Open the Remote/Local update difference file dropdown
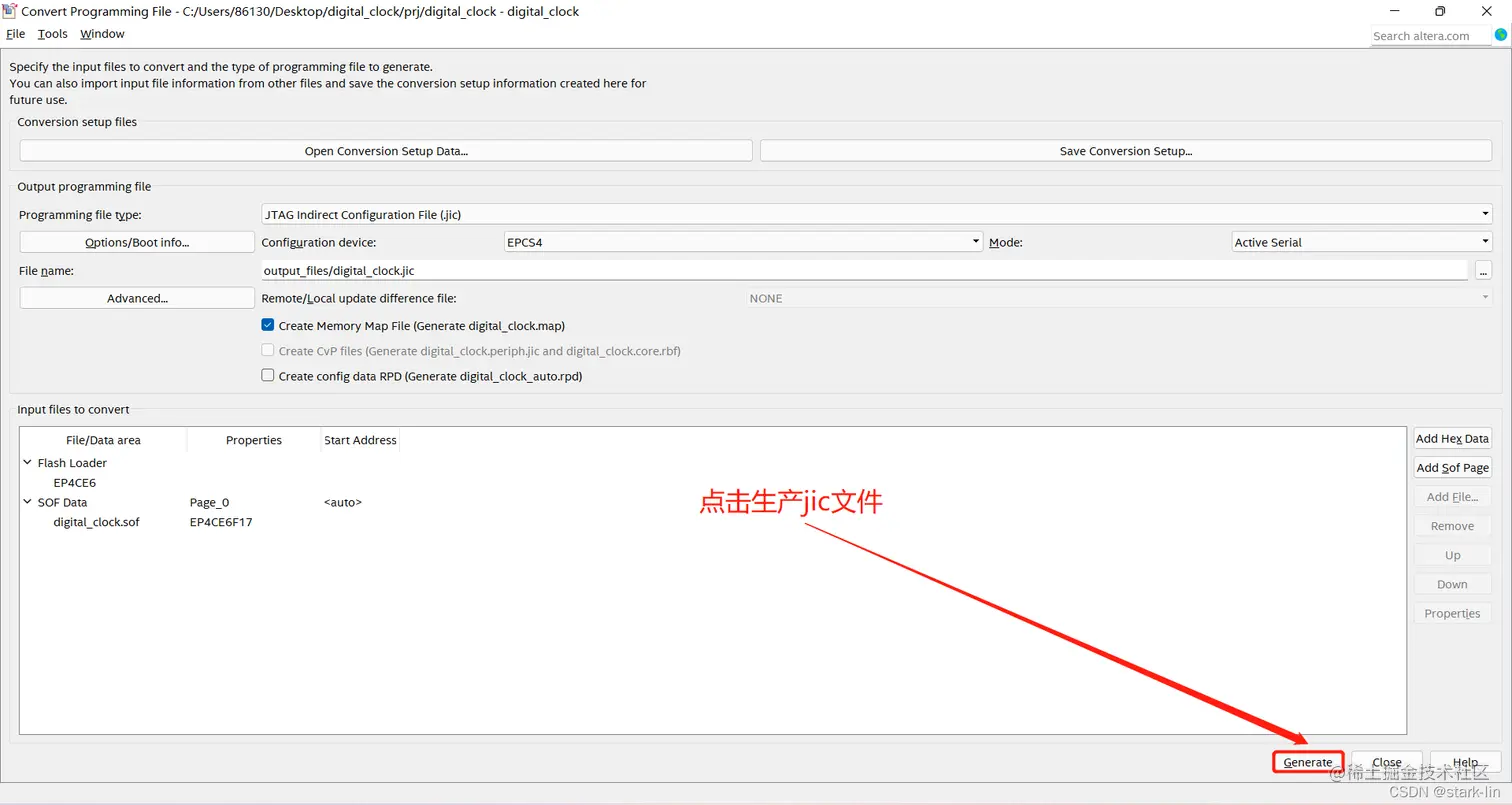The width and height of the screenshot is (1512, 805). tap(1119, 298)
